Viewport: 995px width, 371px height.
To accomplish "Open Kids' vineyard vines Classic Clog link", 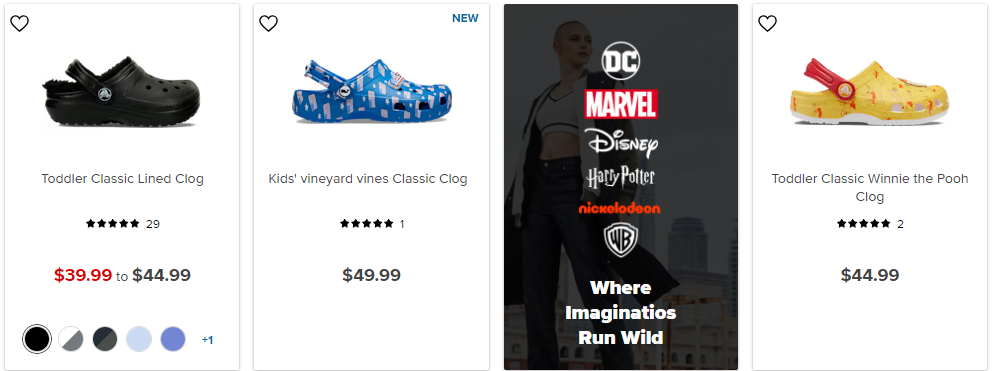I will [x=368, y=179].
